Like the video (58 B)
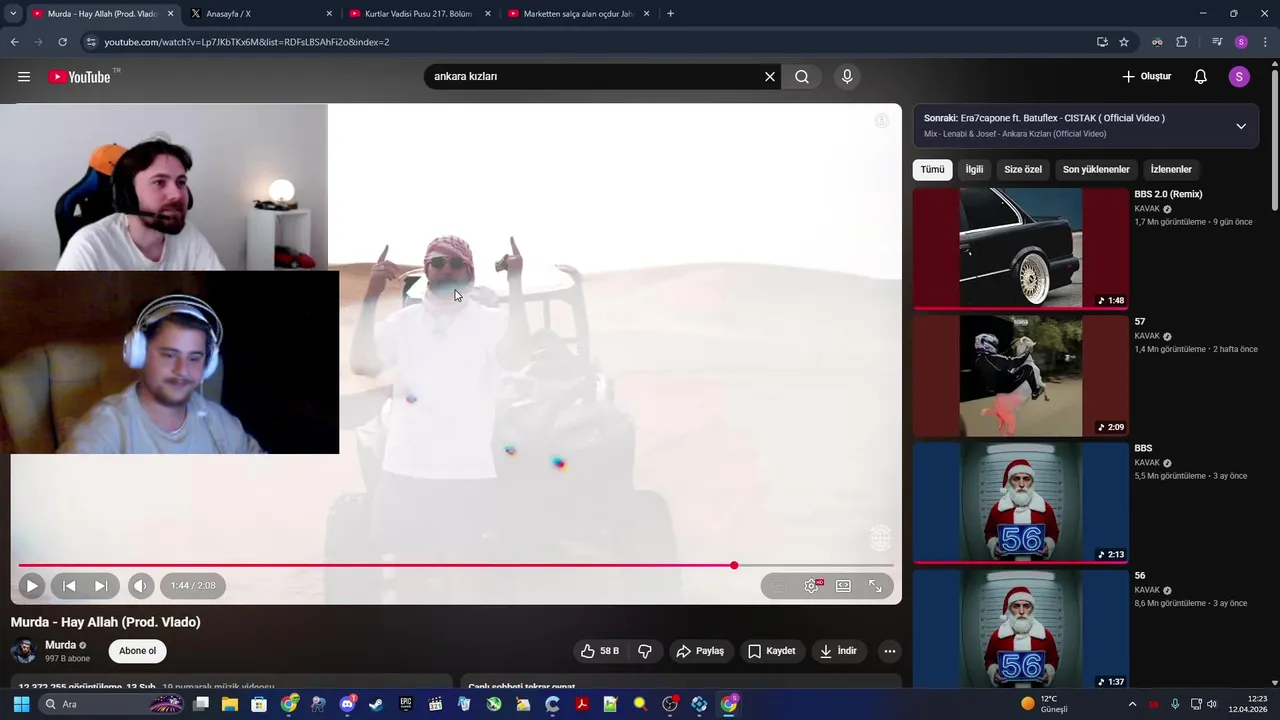This screenshot has height=720, width=1280. coord(600,651)
